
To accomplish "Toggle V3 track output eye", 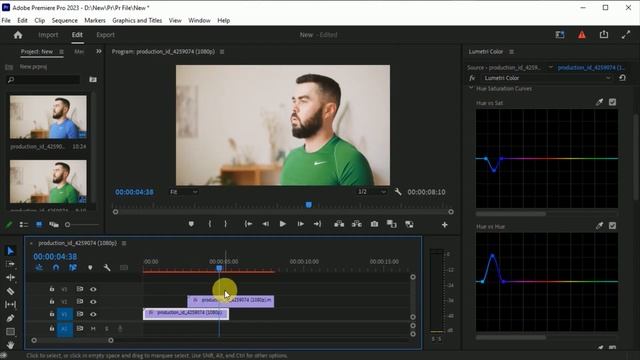I will (93, 289).
